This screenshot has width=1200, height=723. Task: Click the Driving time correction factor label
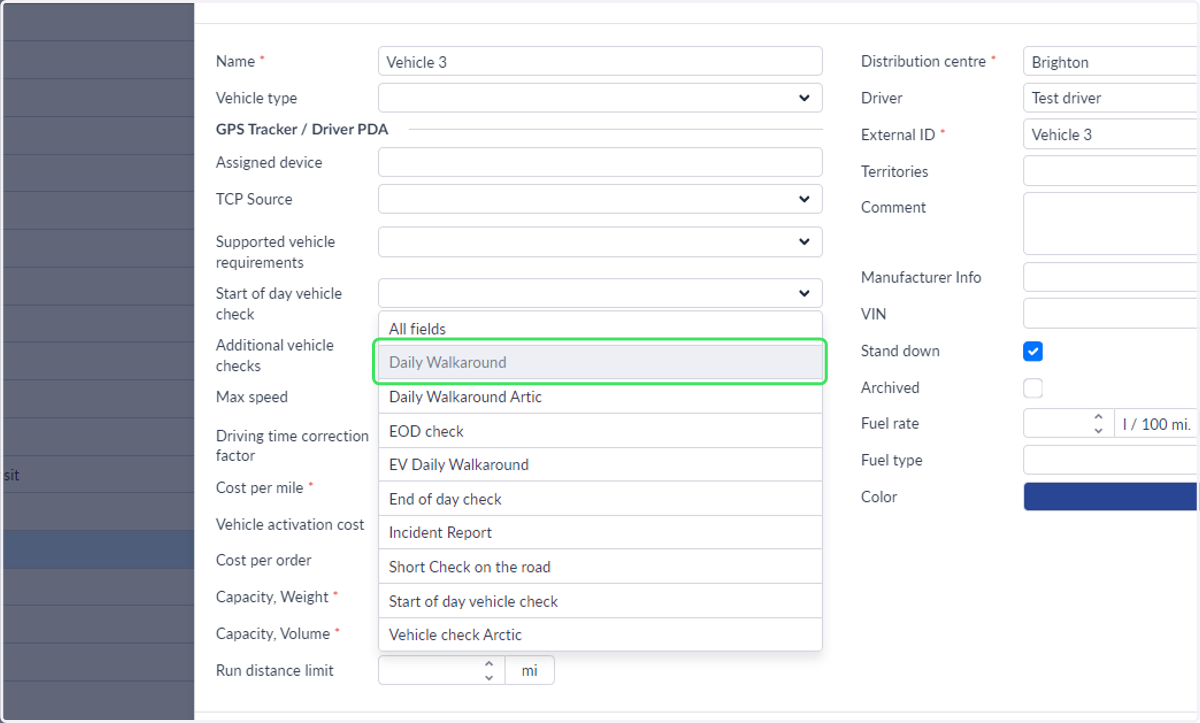[x=292, y=446]
